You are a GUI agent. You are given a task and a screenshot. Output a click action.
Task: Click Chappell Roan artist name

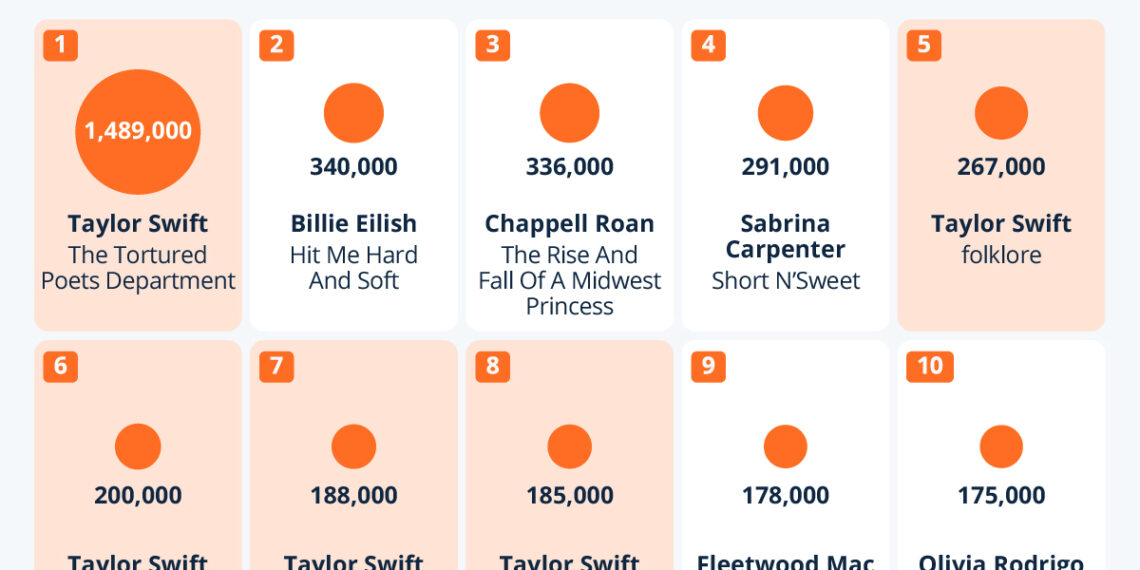(x=570, y=224)
